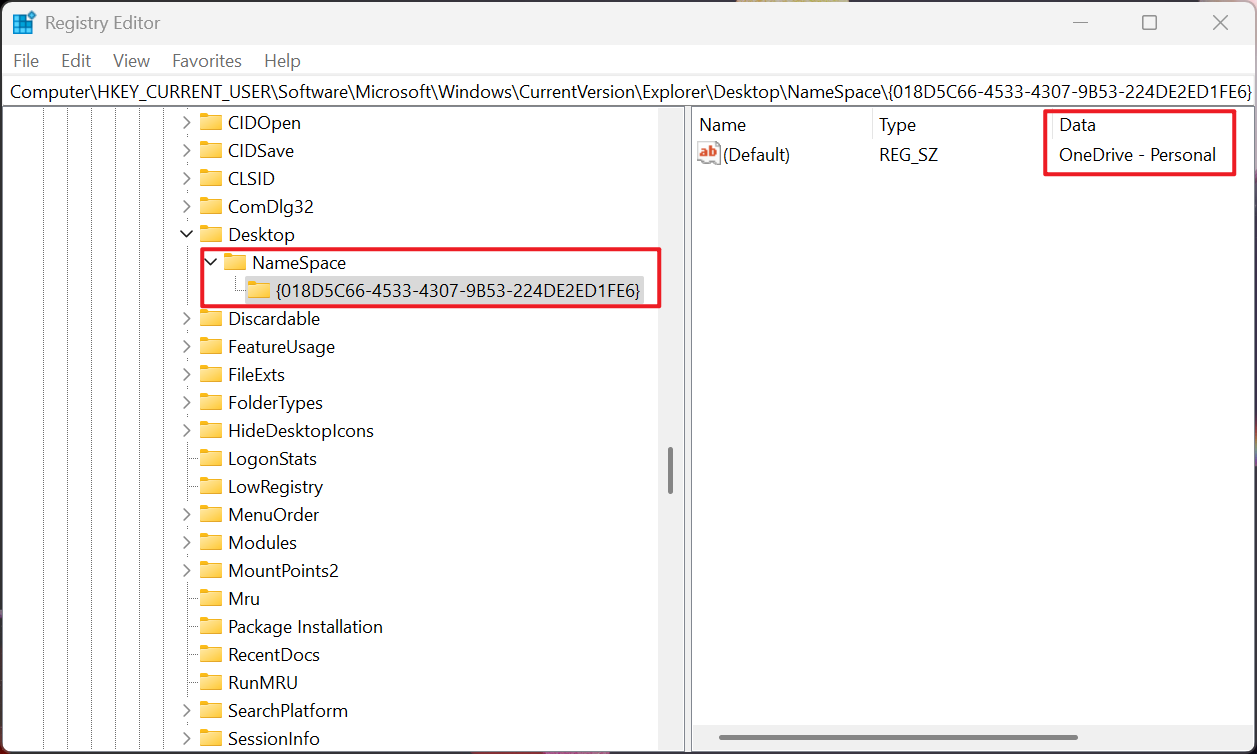Collapse the NameSpace key

(210, 263)
